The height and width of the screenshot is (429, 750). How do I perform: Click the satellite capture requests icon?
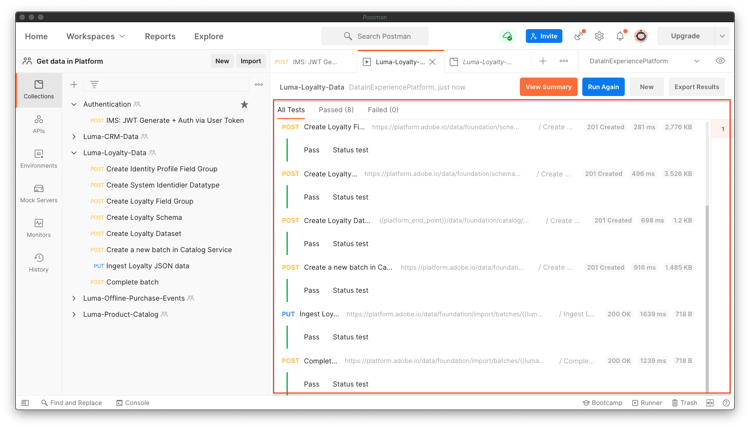click(579, 36)
